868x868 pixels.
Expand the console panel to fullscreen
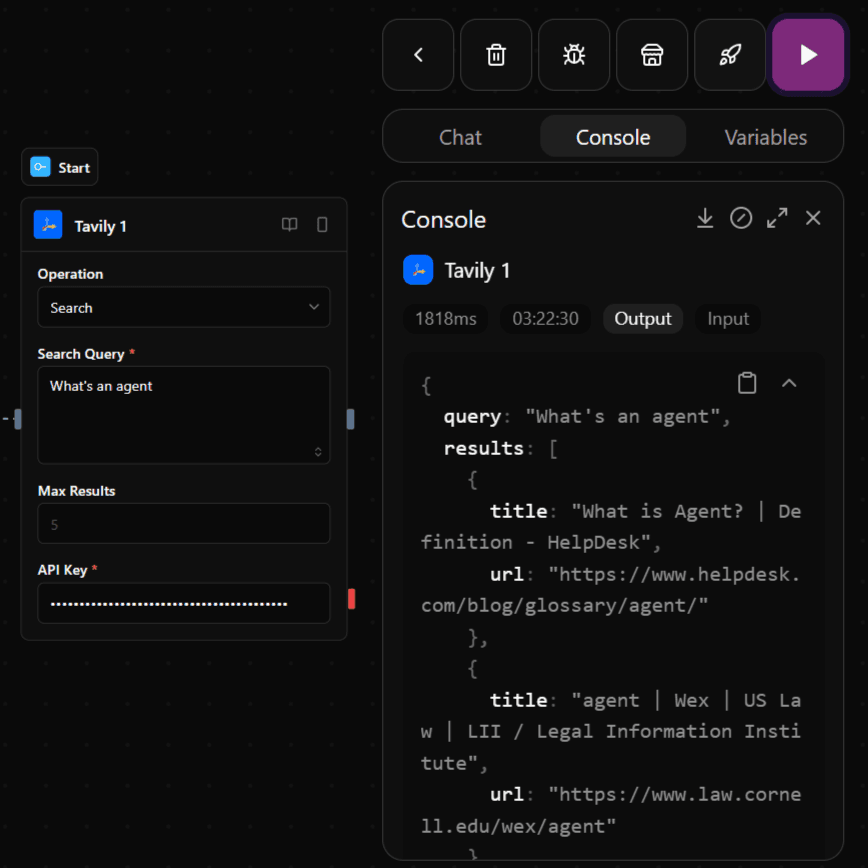[777, 218]
